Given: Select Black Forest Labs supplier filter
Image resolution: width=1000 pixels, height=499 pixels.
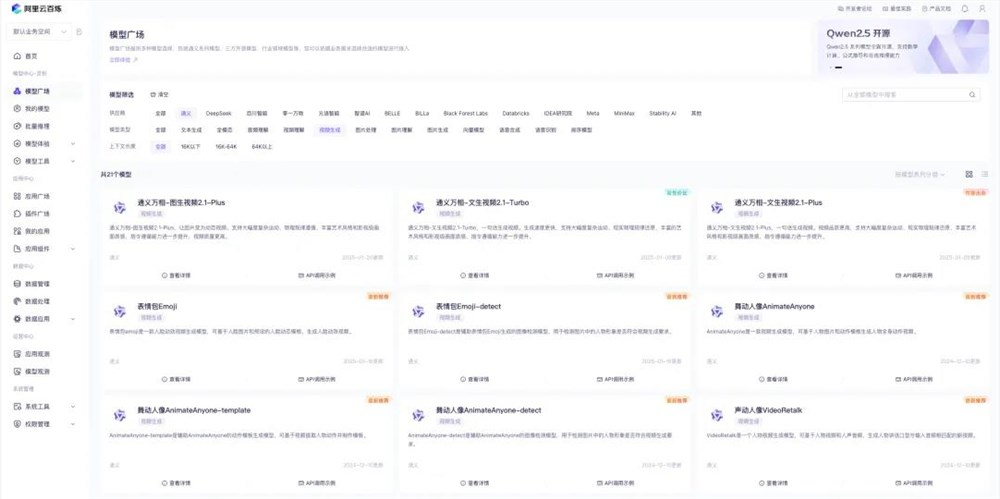Looking at the screenshot, I should click(x=466, y=113).
